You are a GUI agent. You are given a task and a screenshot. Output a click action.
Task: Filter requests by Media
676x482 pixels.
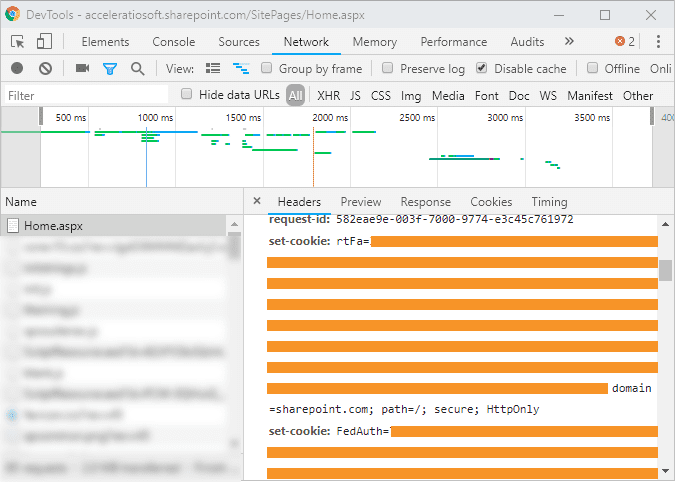[x=448, y=95]
